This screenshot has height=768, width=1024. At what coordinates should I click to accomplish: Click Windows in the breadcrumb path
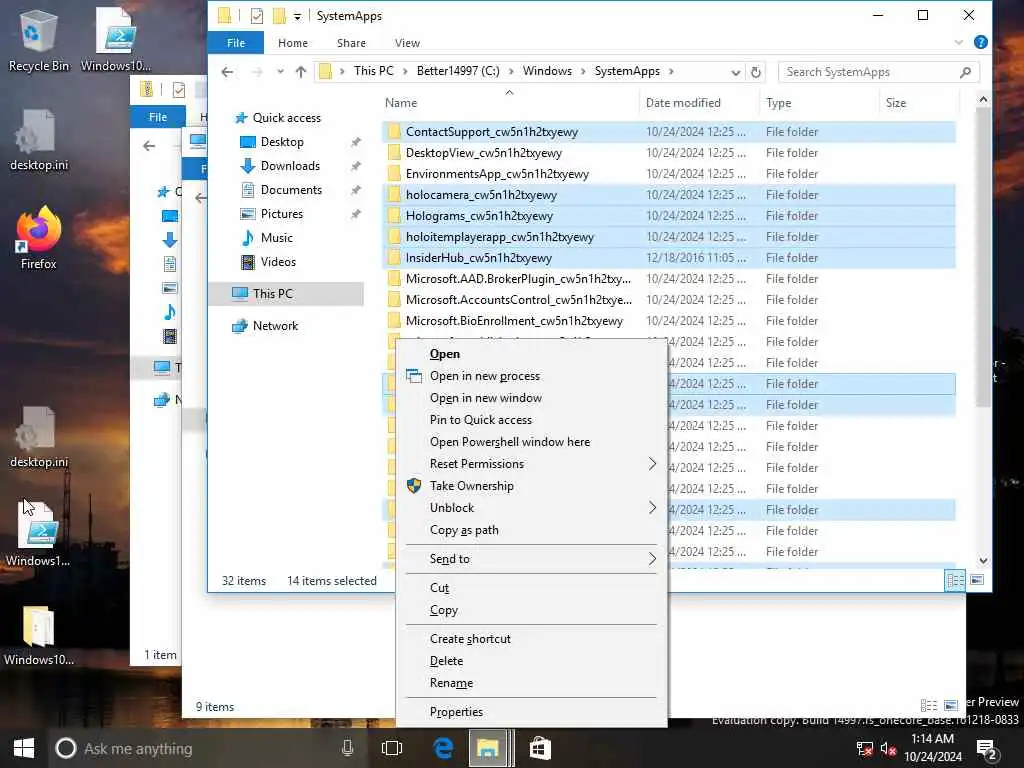coord(547,71)
